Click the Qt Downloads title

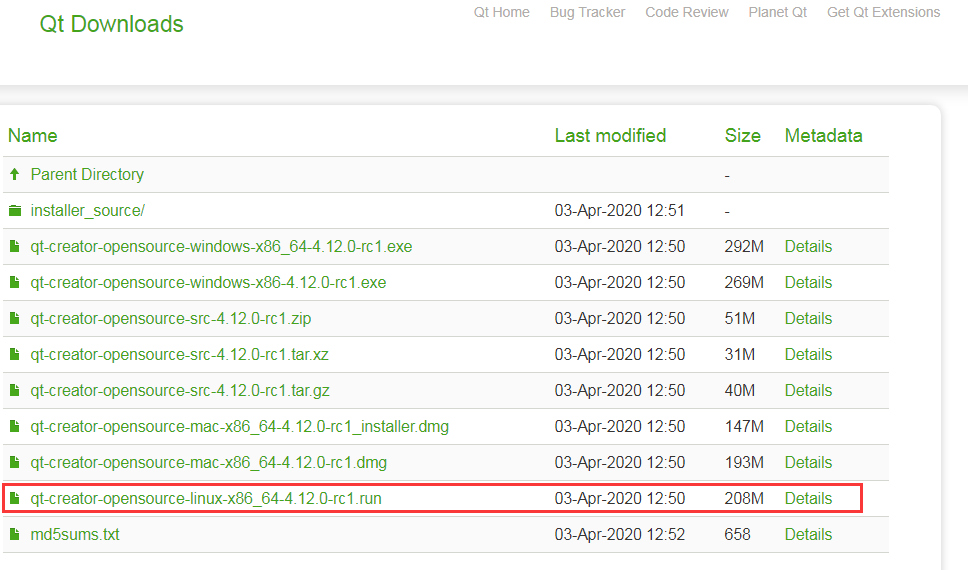point(111,24)
